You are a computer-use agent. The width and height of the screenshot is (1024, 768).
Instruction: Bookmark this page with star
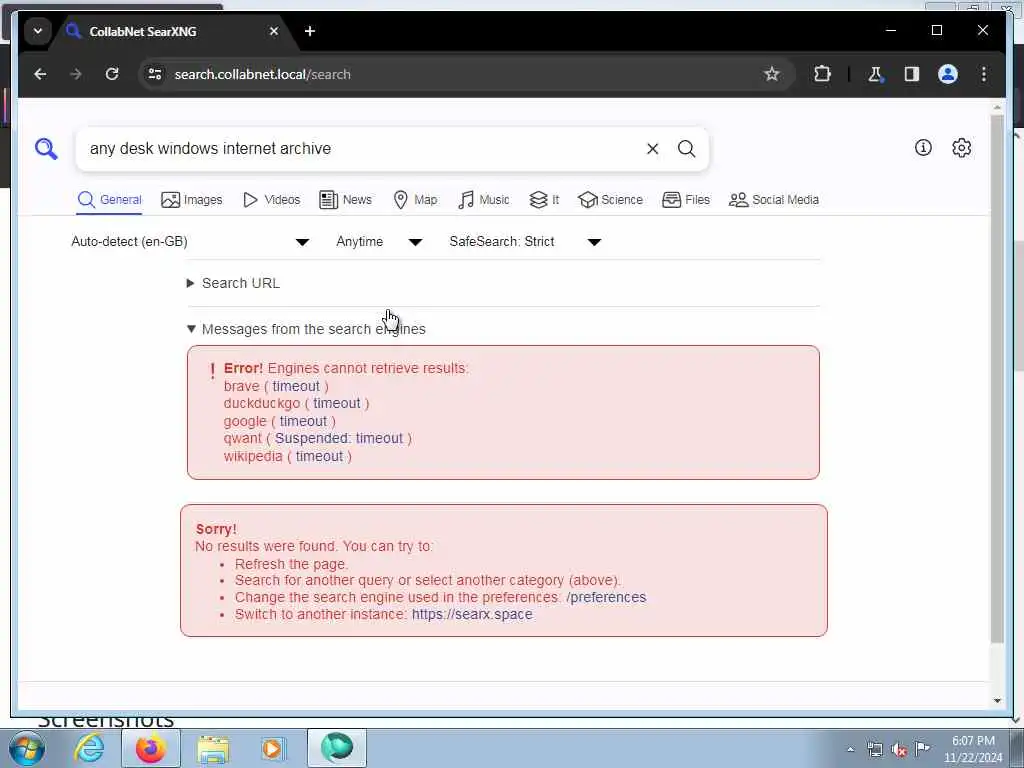(772, 74)
